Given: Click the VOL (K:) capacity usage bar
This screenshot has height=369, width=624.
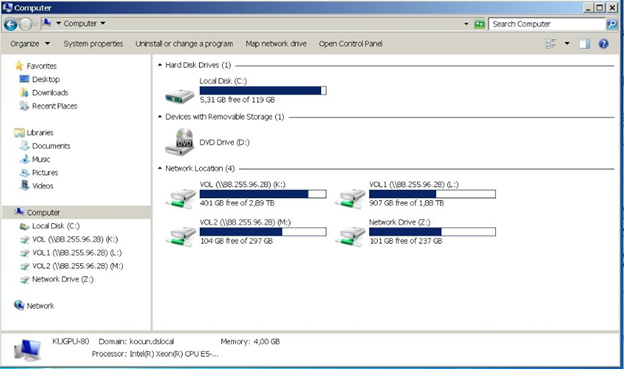Looking at the screenshot, I should [x=263, y=194].
